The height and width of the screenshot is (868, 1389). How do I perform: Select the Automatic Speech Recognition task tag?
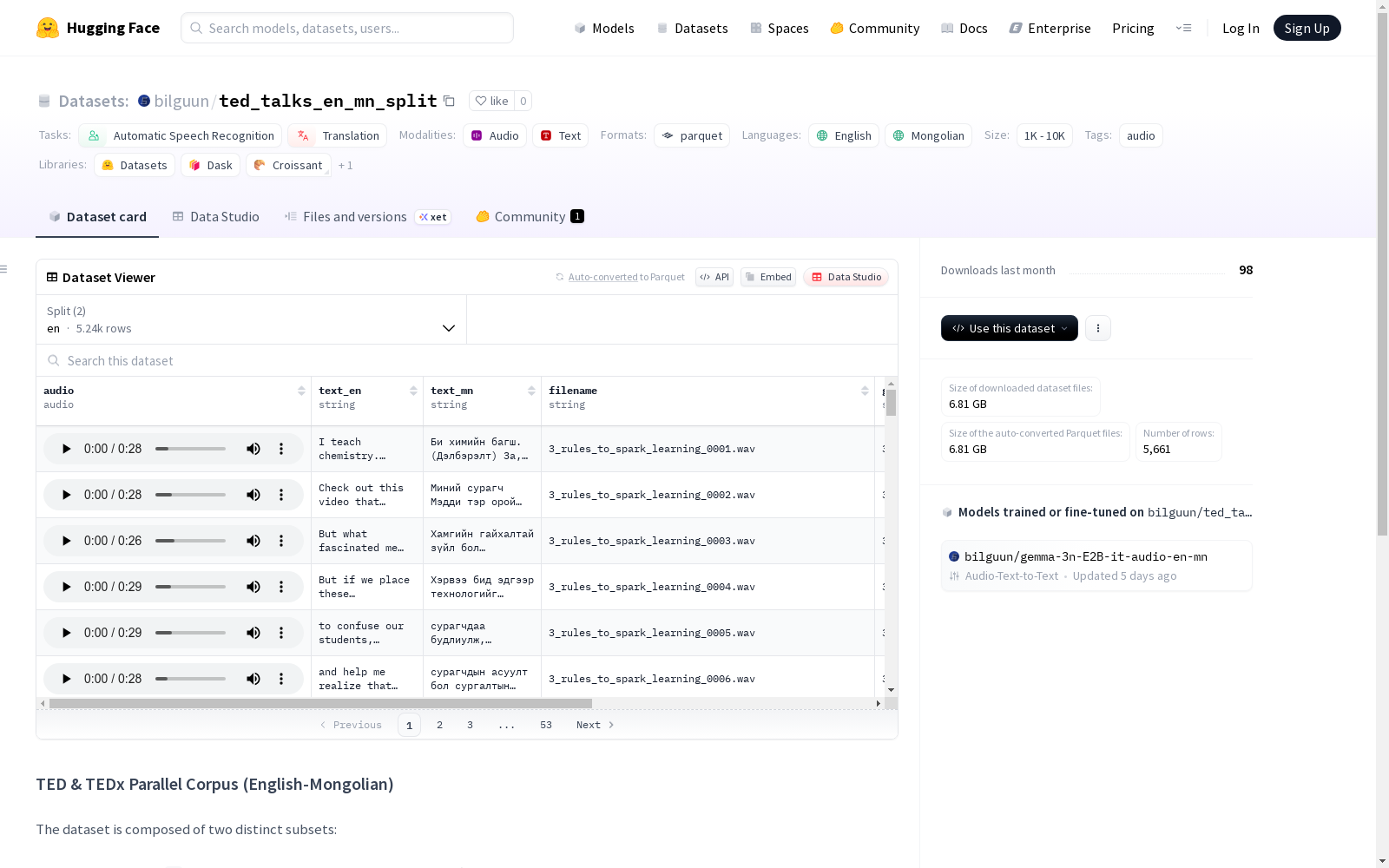pos(181,135)
